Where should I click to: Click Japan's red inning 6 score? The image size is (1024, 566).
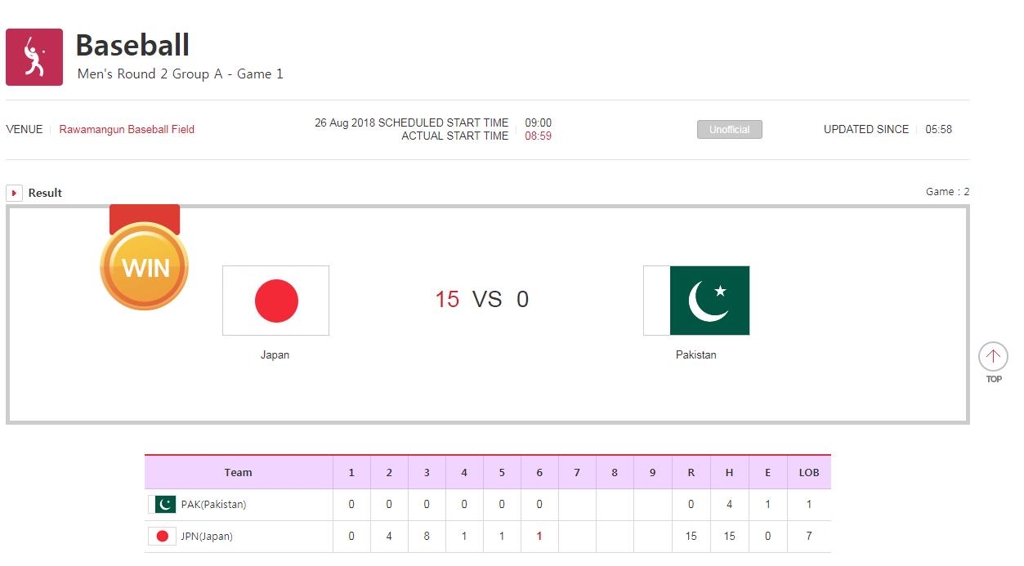pos(539,536)
